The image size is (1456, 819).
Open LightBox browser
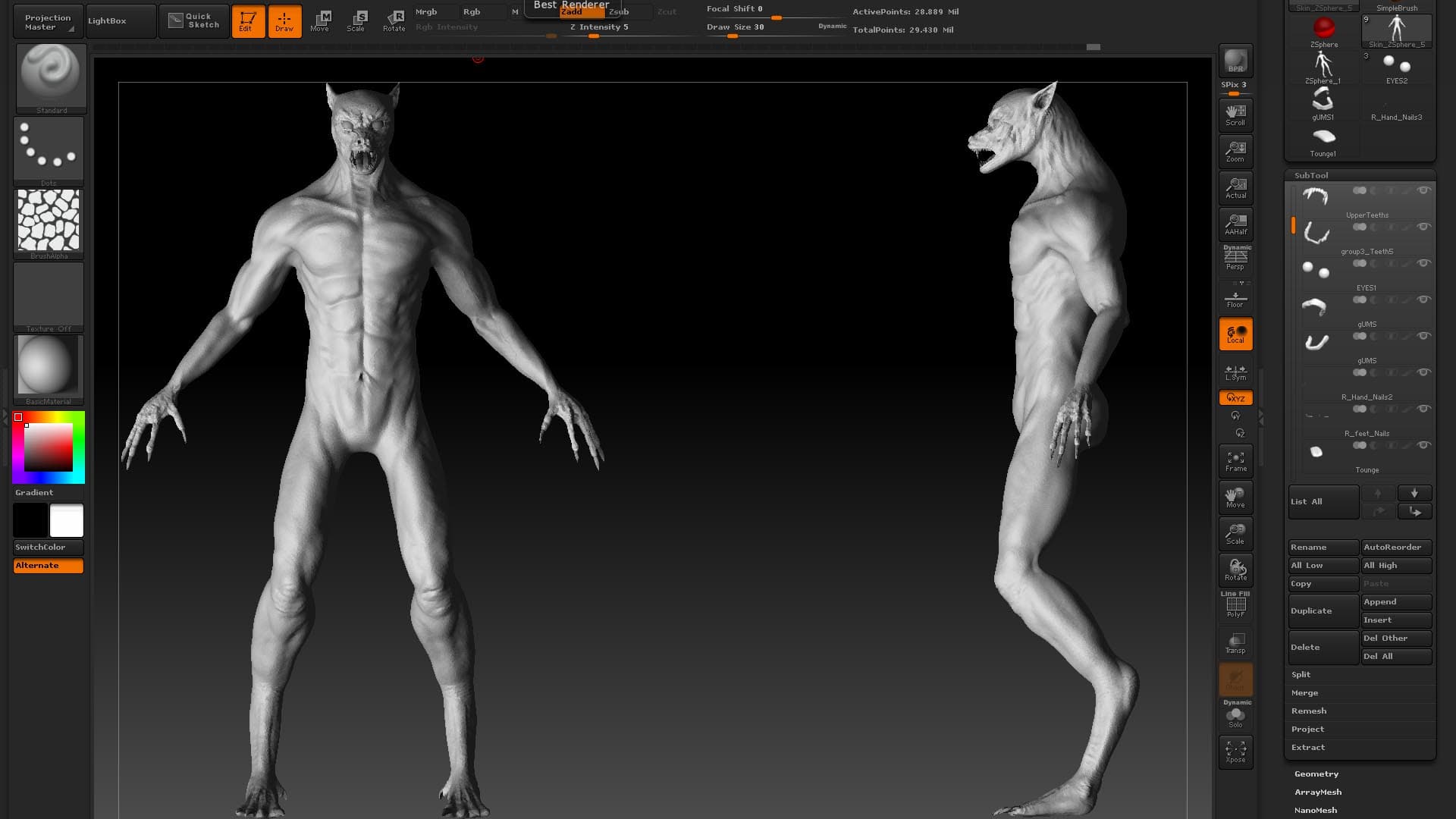pos(120,21)
